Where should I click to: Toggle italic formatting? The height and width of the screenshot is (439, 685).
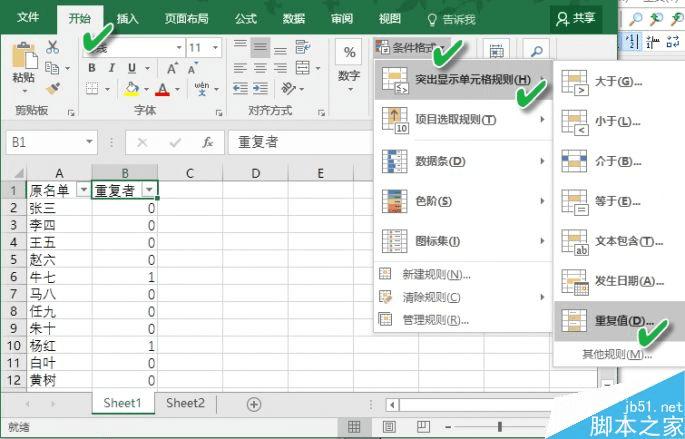pyautogui.click(x=112, y=68)
